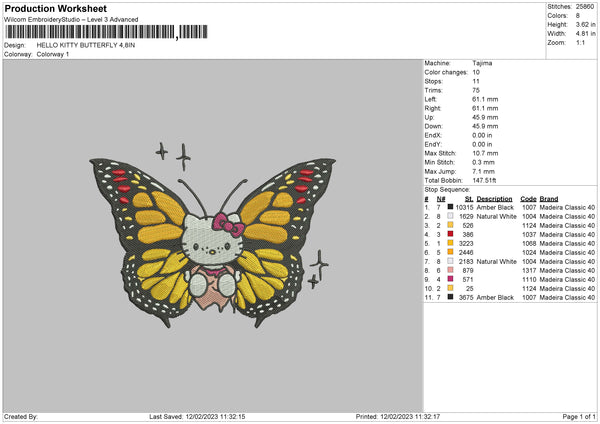This screenshot has height=424, width=600.
Task: Click 'Wilcom EmbroideryStudio – Level 3 Advanced' text
Action: pos(71,20)
